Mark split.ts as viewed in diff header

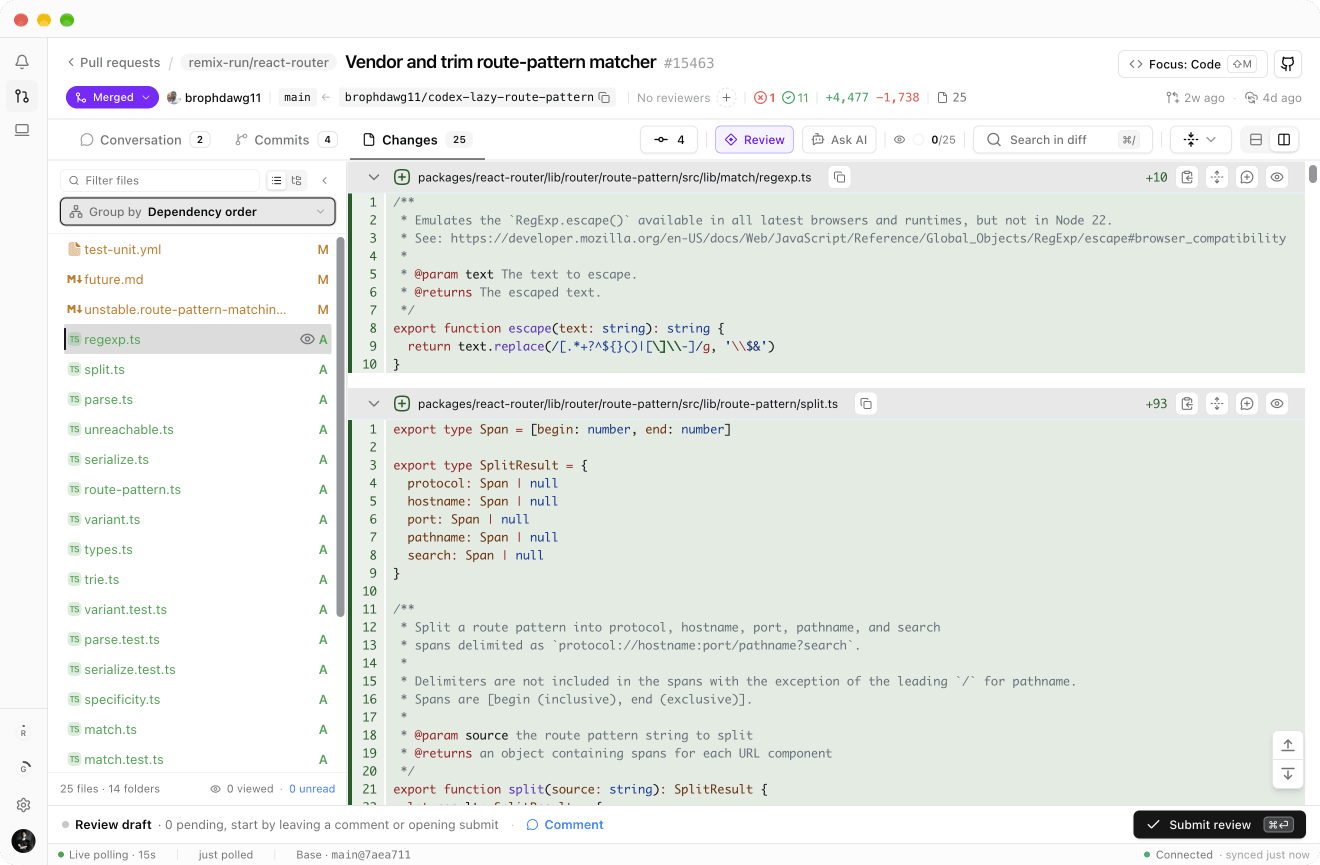1277,404
